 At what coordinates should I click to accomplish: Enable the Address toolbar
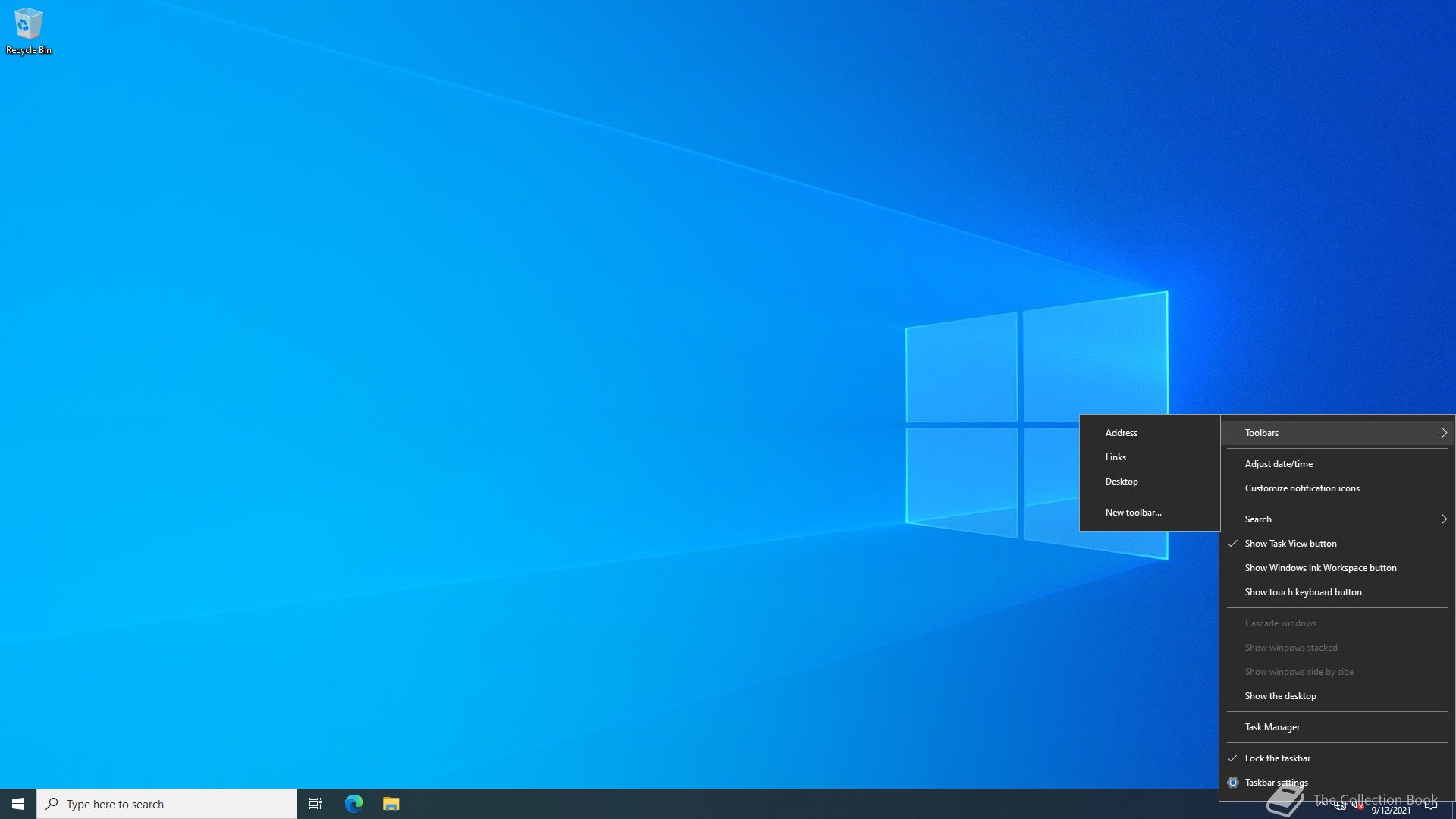pyautogui.click(x=1150, y=433)
